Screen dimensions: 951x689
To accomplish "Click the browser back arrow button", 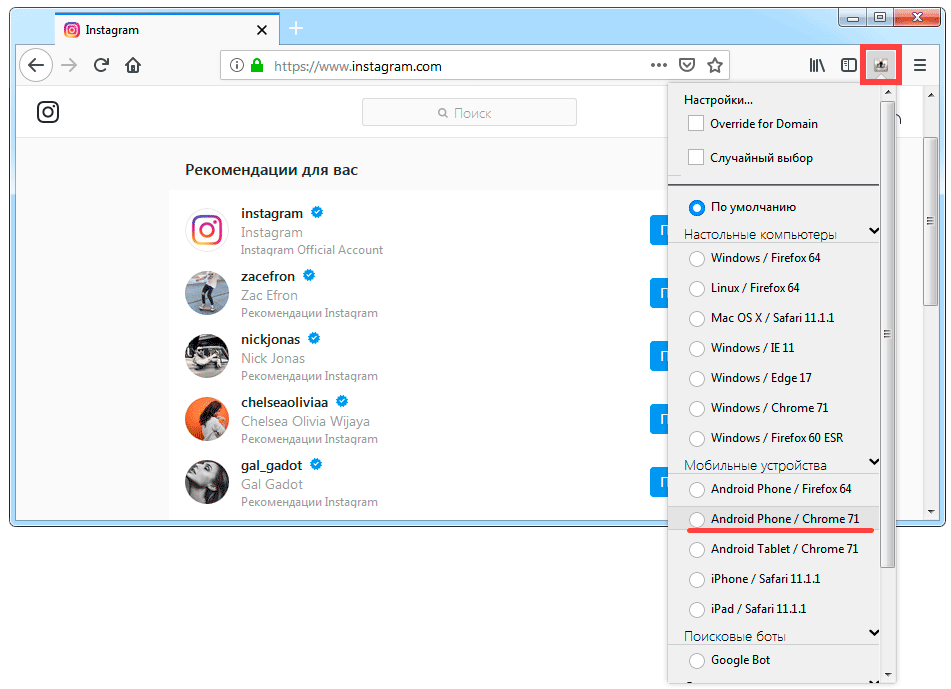I will click(36, 66).
